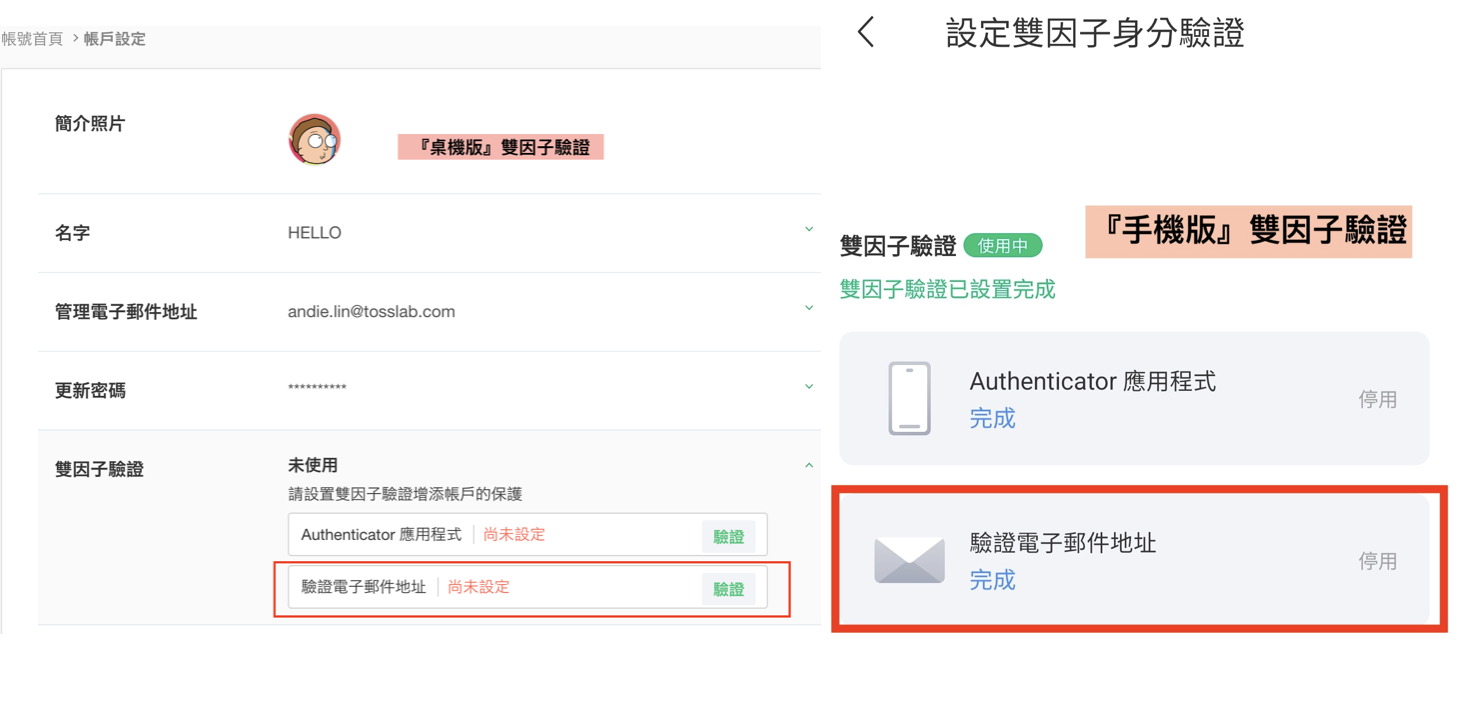Expand the 名字 row chevron
The height and width of the screenshot is (716, 1472).
pos(809,230)
